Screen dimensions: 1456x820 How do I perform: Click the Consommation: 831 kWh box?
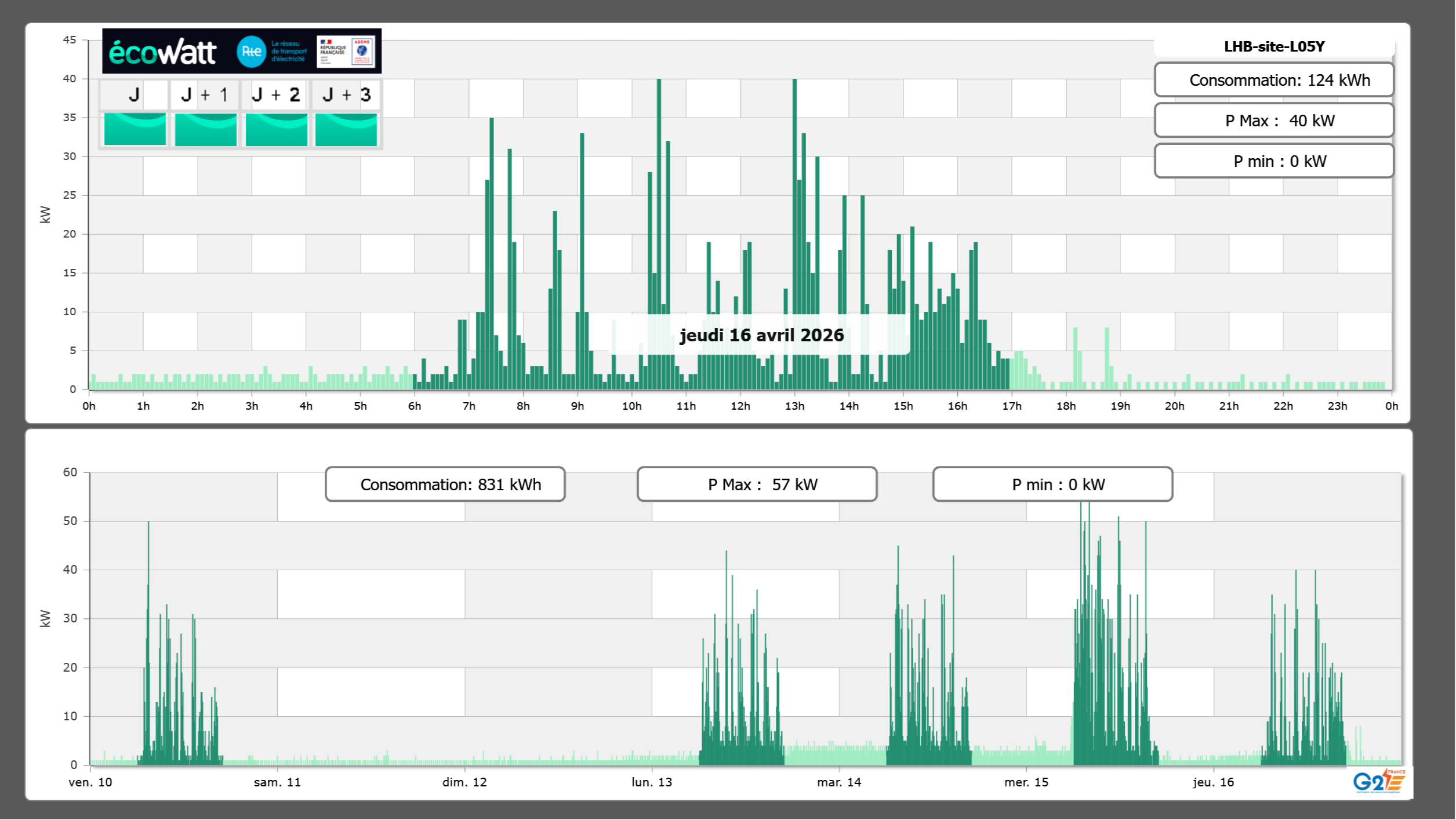445,484
